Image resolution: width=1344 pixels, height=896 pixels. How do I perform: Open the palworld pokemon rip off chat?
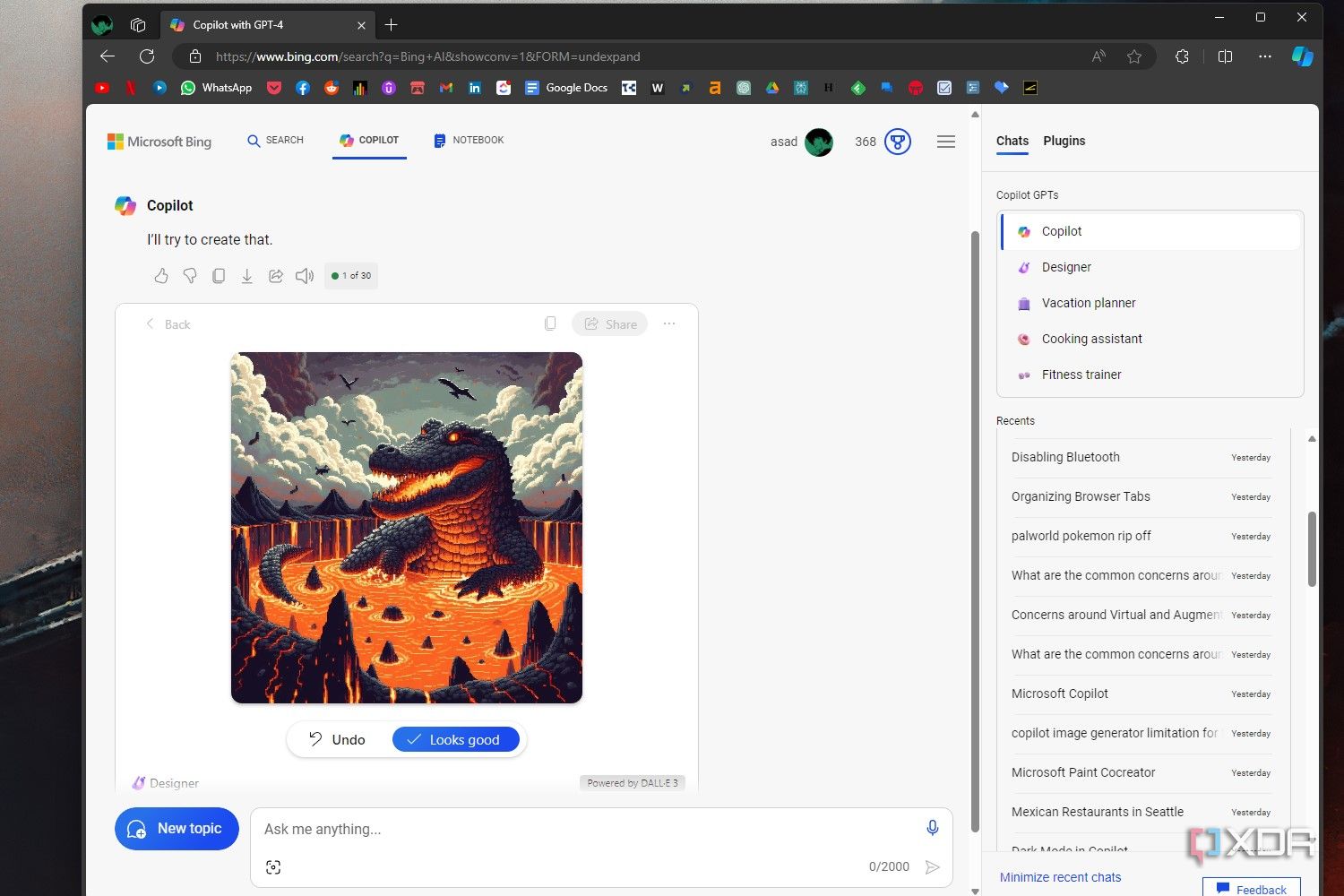click(1142, 536)
